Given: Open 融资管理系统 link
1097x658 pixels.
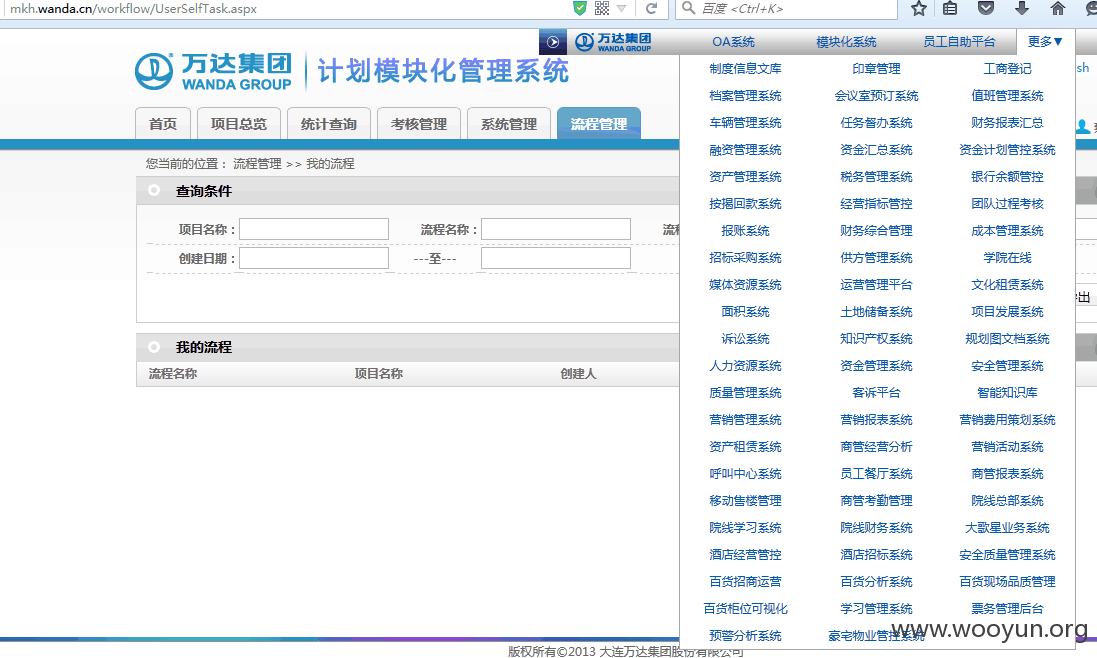Looking at the screenshot, I should [745, 150].
